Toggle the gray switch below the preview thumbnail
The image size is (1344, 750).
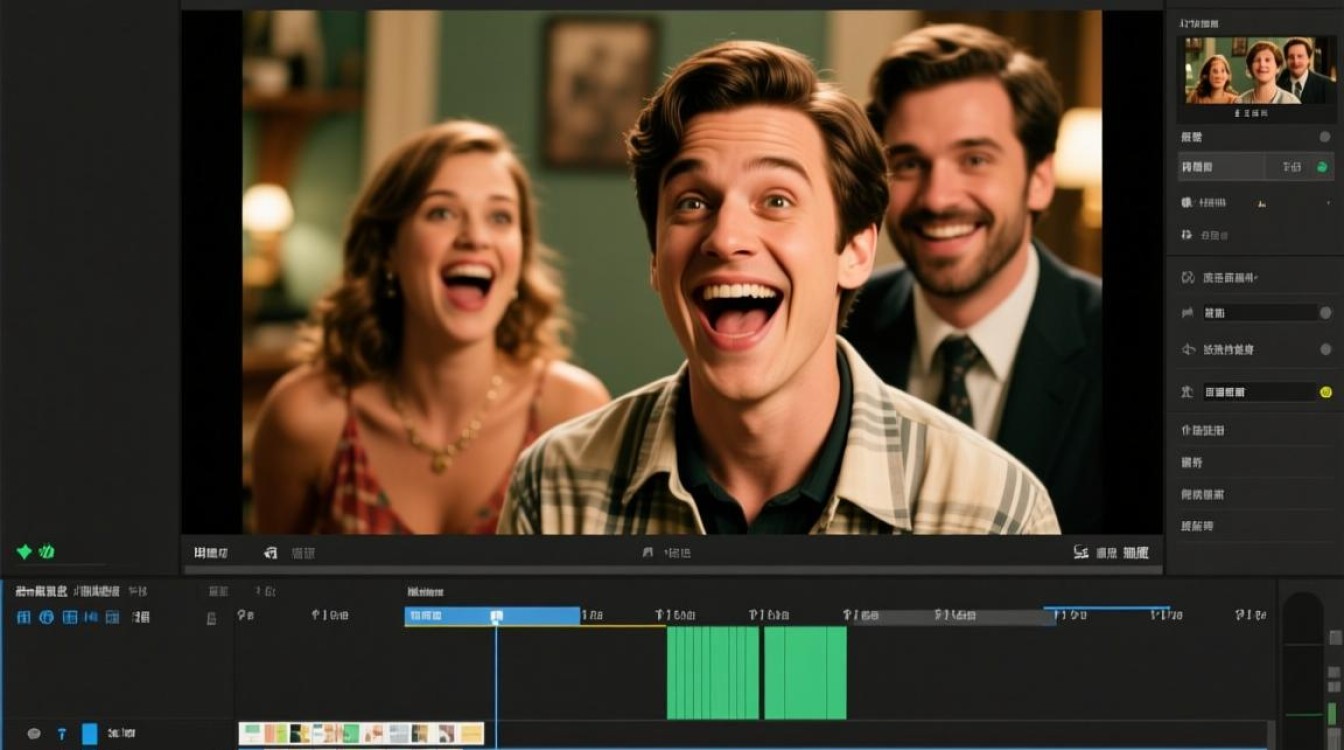click(x=1325, y=137)
